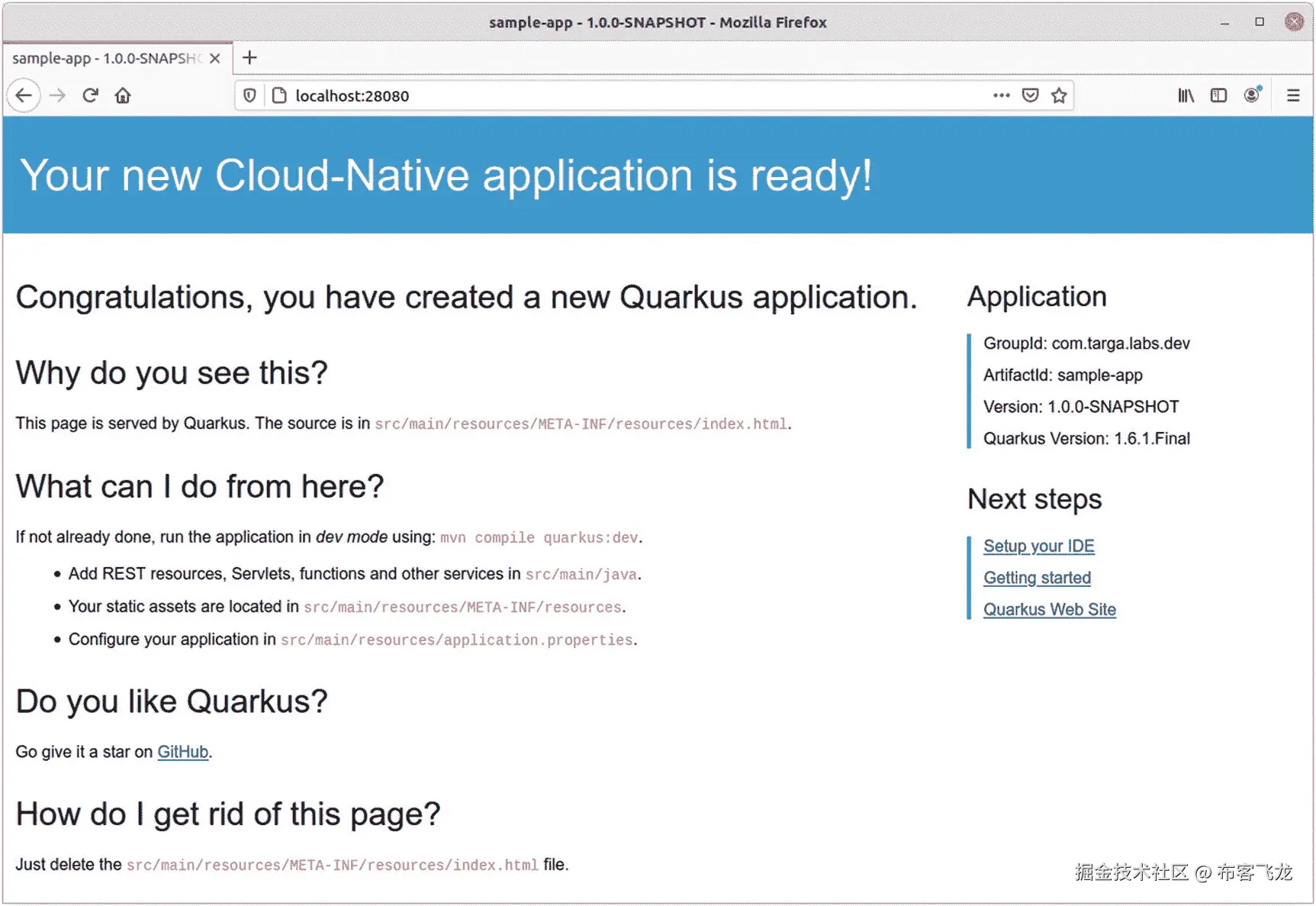Click the application.properties path text
1316x906 pixels.
(457, 640)
